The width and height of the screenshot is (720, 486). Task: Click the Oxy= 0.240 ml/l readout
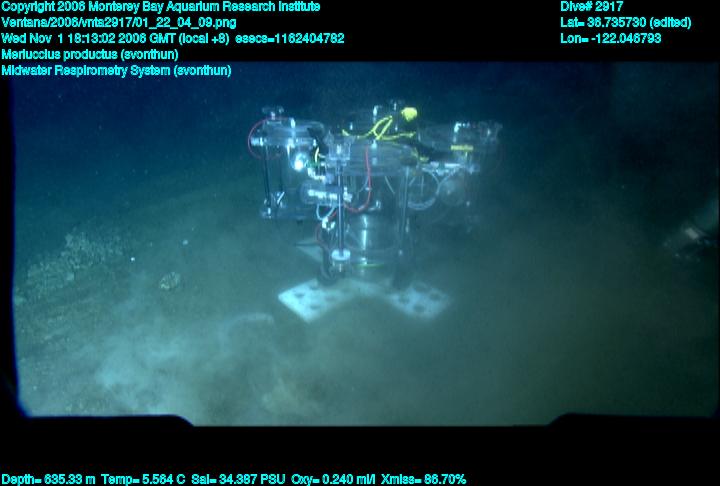click(333, 480)
